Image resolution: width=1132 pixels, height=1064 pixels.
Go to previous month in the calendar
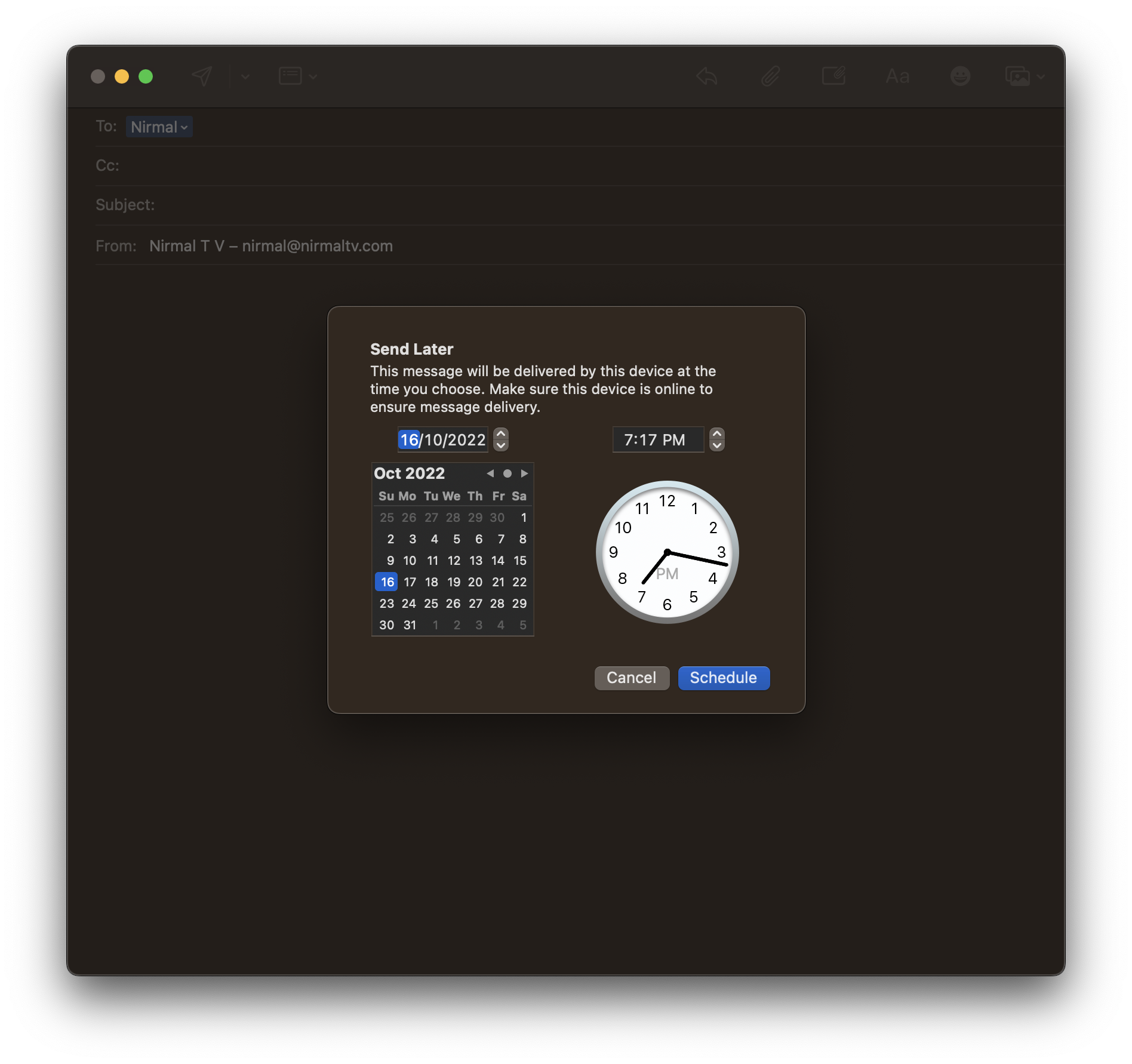pyautogui.click(x=490, y=473)
